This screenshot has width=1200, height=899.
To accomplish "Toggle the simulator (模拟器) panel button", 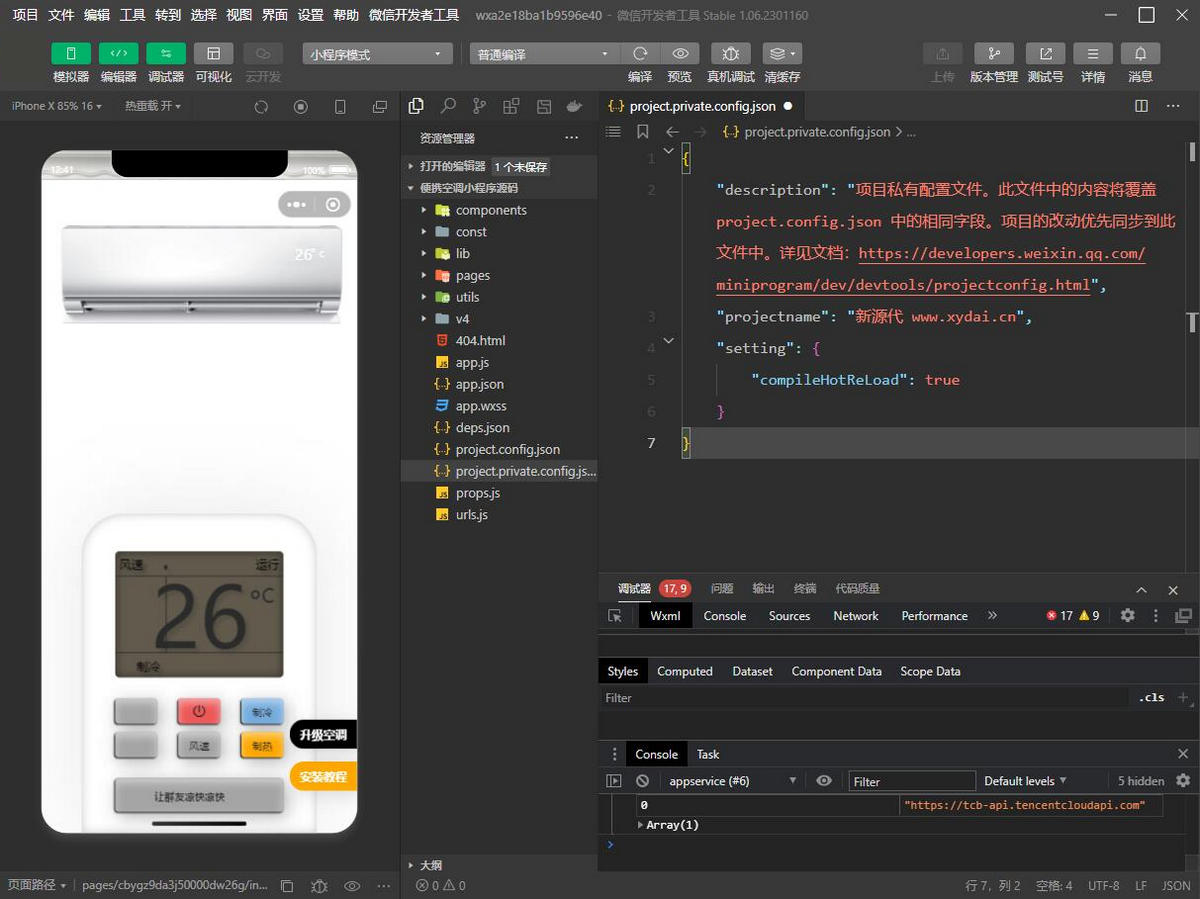I will coord(71,54).
